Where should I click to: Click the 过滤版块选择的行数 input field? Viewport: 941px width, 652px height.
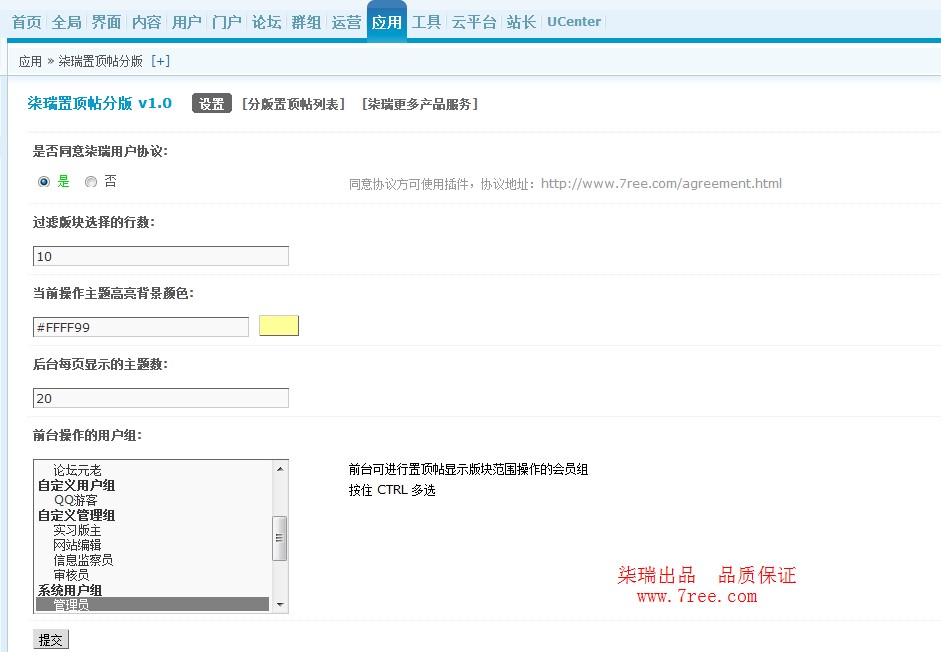(x=160, y=256)
